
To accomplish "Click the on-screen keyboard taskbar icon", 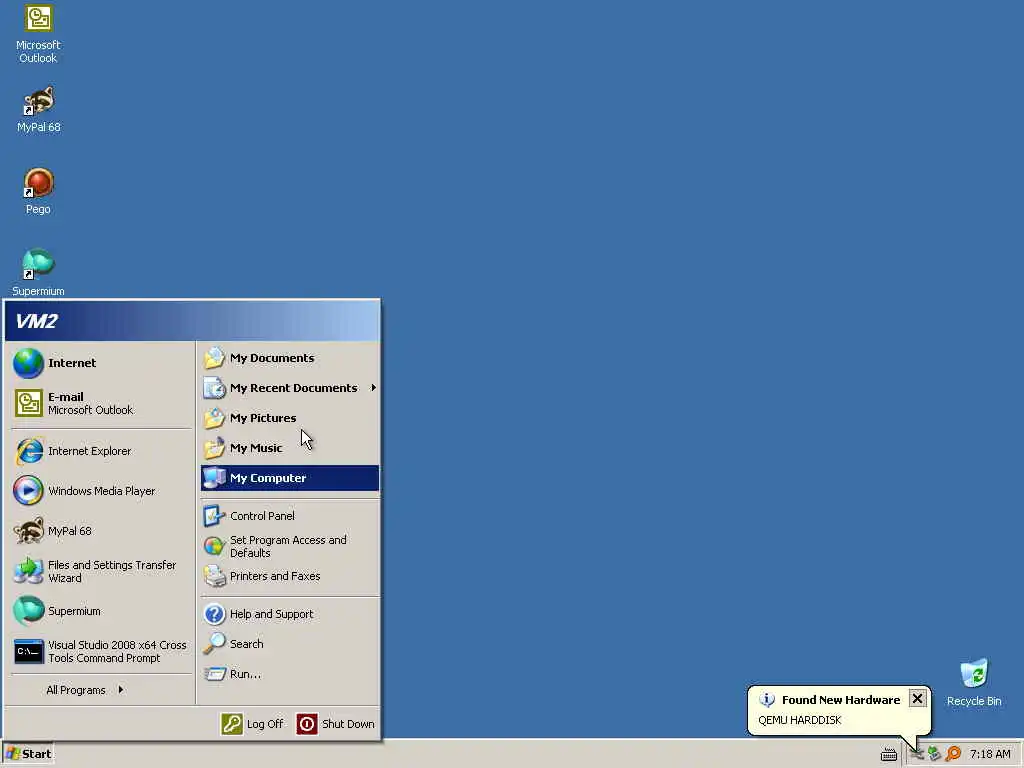I will pos(888,754).
